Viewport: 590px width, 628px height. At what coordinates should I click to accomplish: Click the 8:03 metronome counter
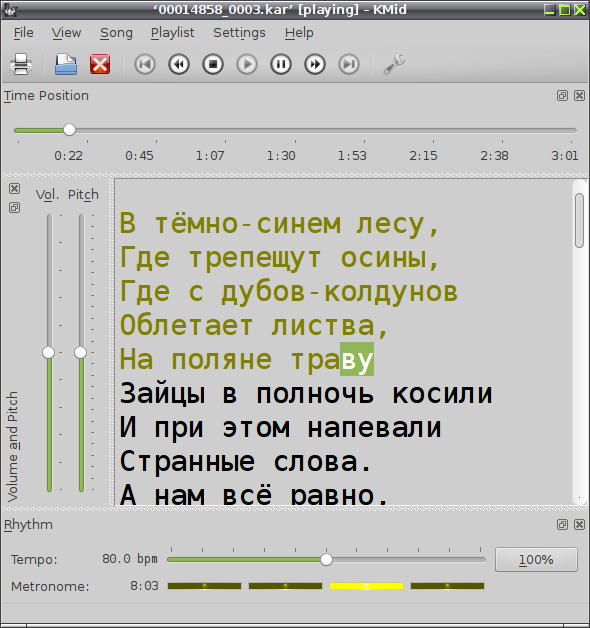point(144,586)
